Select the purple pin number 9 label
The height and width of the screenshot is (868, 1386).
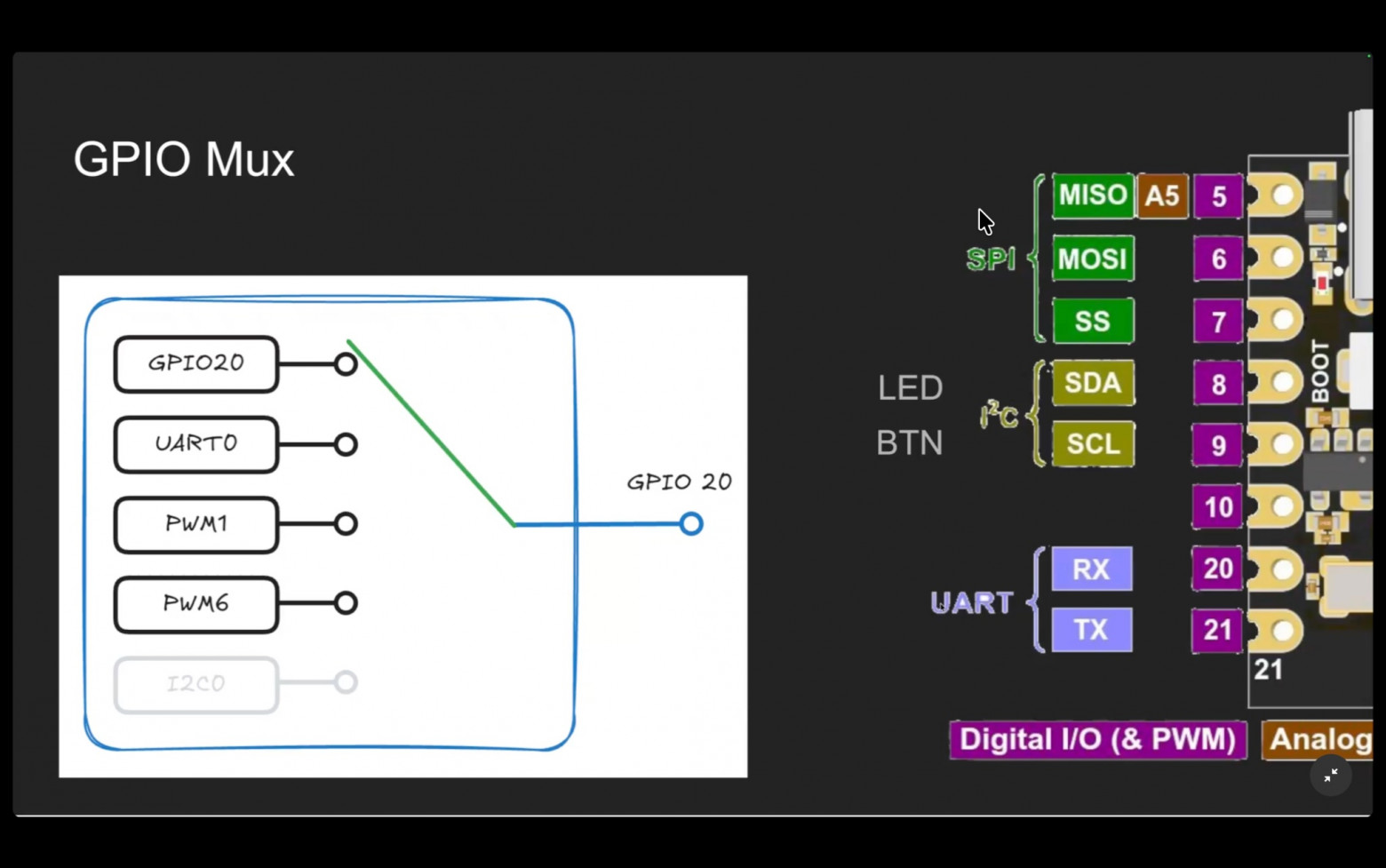[x=1218, y=445]
